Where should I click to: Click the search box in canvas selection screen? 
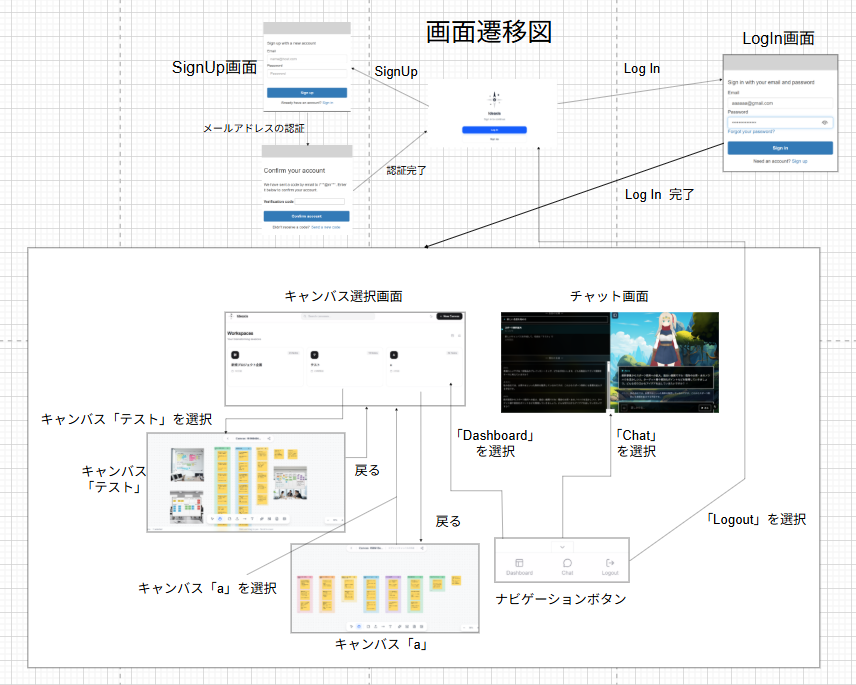(338, 316)
